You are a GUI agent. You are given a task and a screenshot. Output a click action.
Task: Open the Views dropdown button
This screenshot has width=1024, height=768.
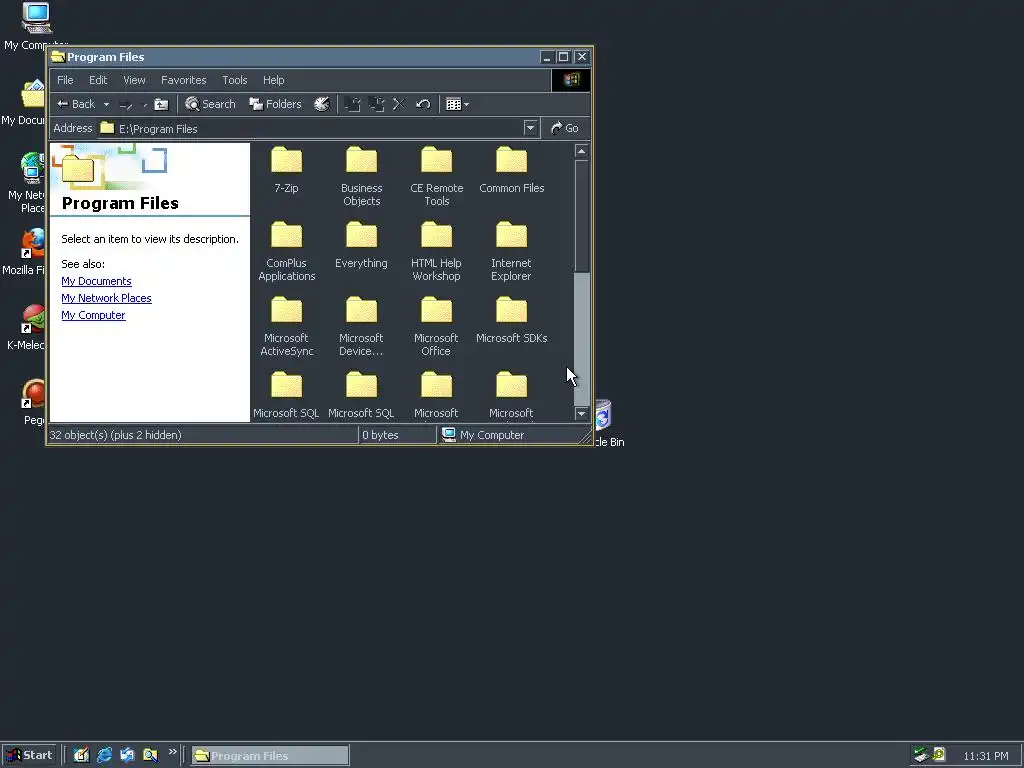coord(457,104)
